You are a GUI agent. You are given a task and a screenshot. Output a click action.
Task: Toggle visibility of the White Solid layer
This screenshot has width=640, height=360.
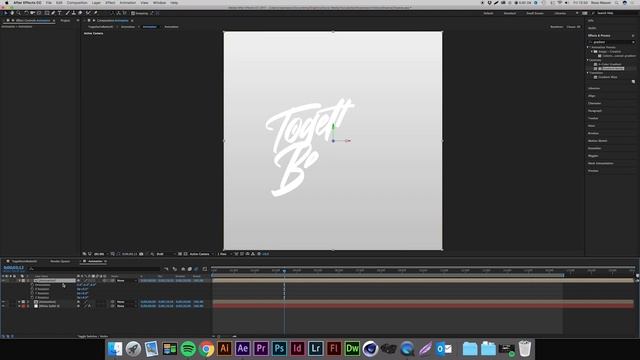(3, 306)
